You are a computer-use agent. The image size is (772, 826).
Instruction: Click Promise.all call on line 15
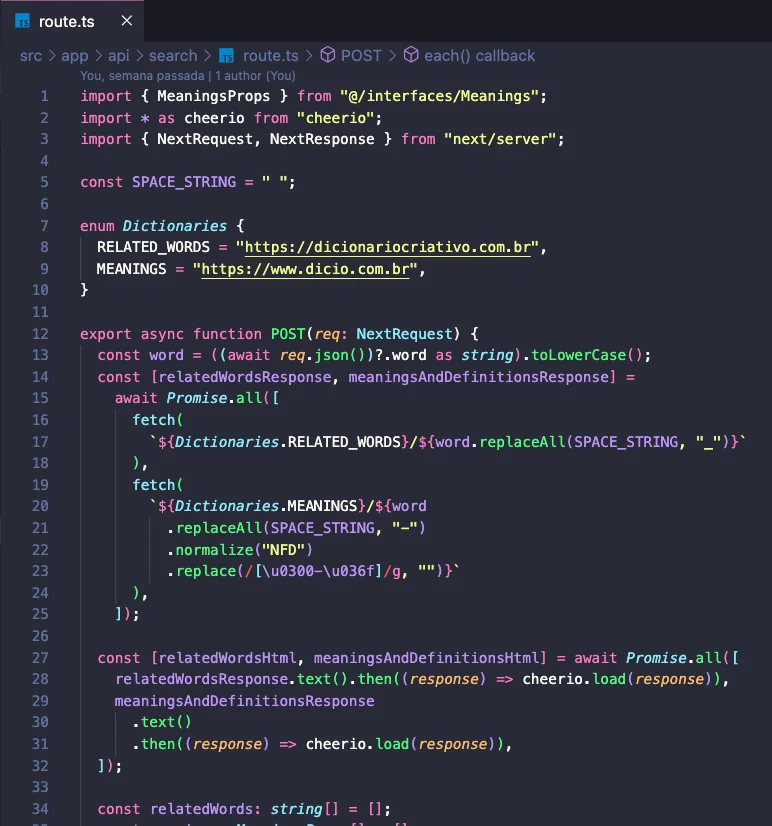click(x=214, y=398)
